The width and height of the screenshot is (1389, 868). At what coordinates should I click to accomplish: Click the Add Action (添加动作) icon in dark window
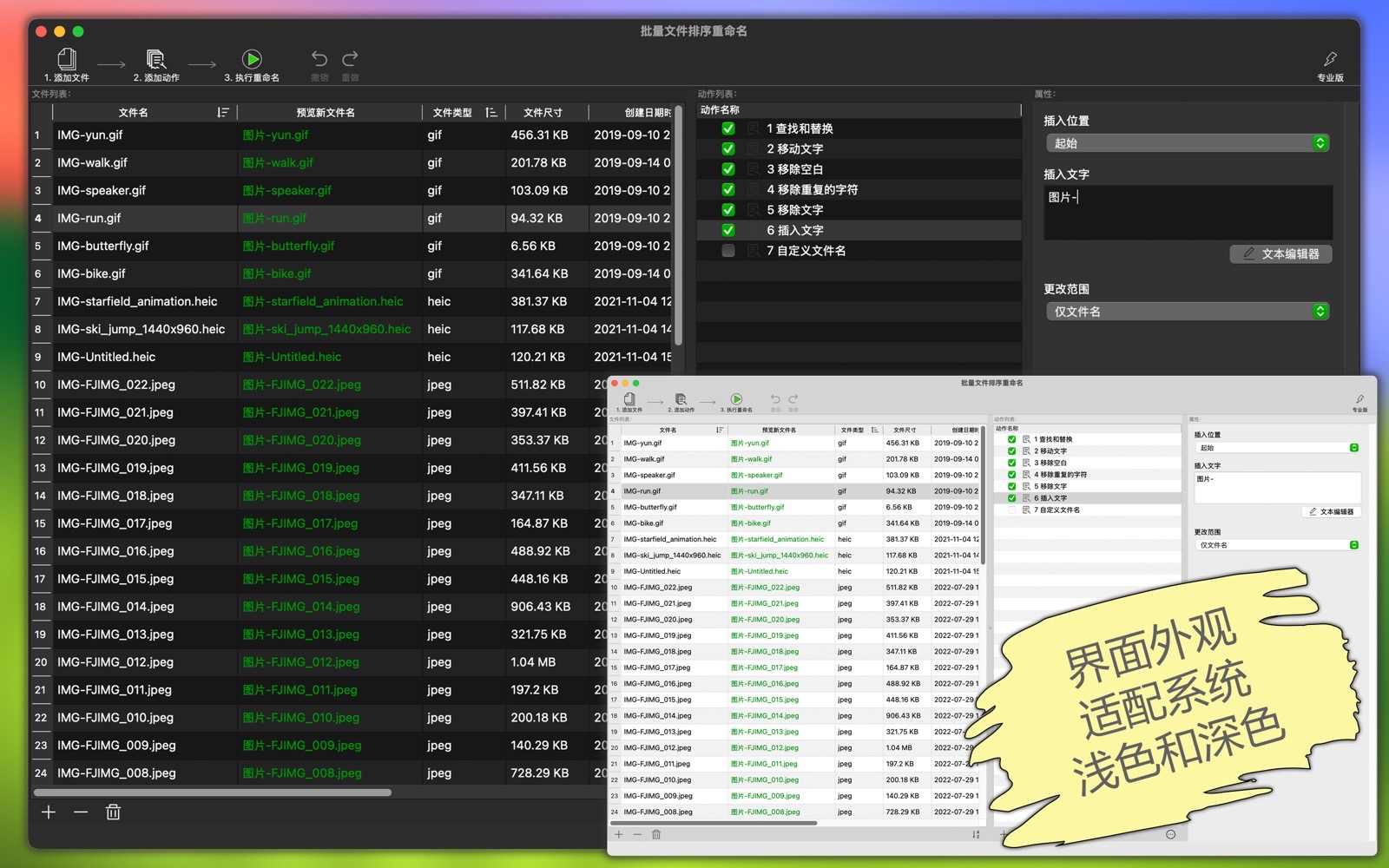click(156, 60)
